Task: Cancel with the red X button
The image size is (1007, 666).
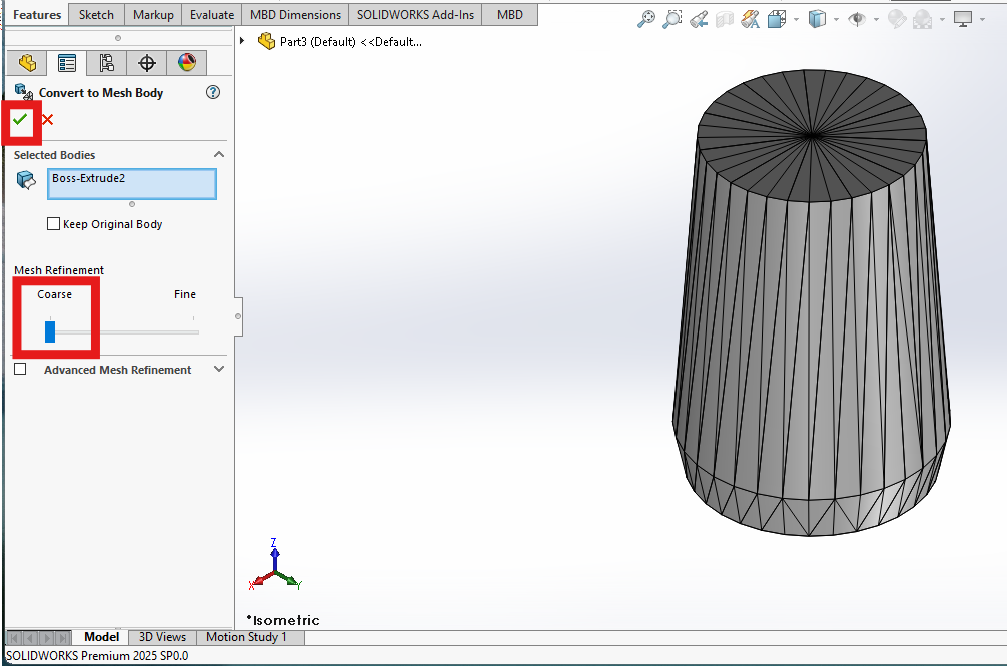Action: click(x=48, y=119)
